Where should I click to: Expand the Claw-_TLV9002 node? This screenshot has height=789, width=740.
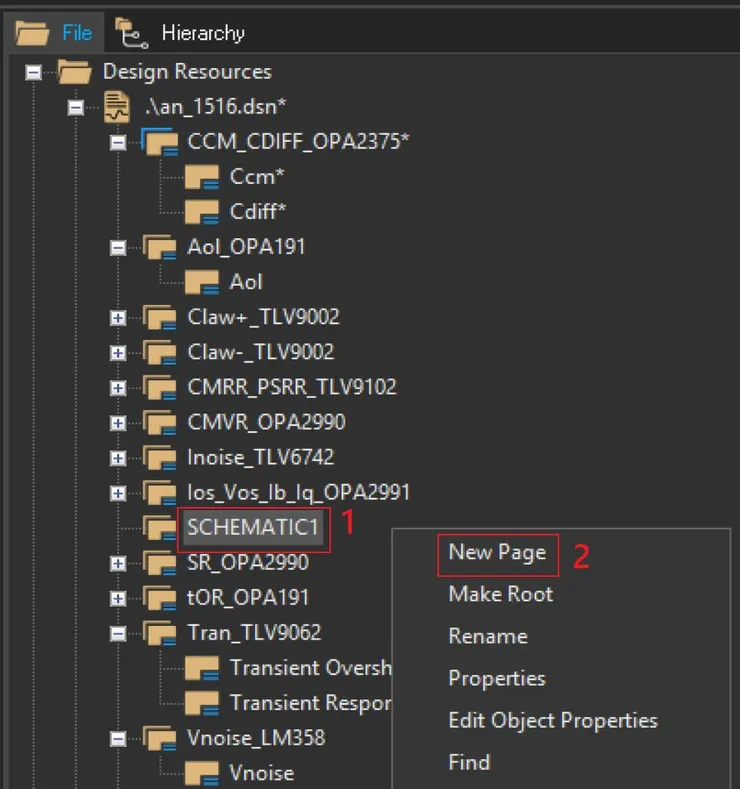pyautogui.click(x=118, y=353)
